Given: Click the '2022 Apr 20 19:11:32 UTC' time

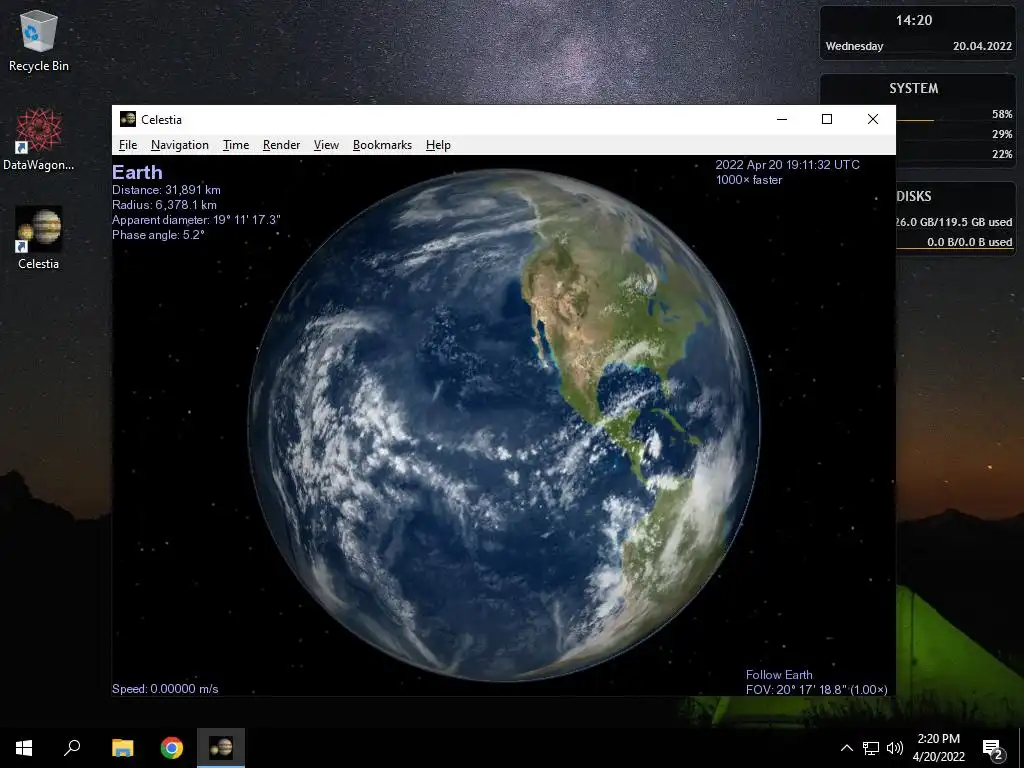Looking at the screenshot, I should pos(788,165).
